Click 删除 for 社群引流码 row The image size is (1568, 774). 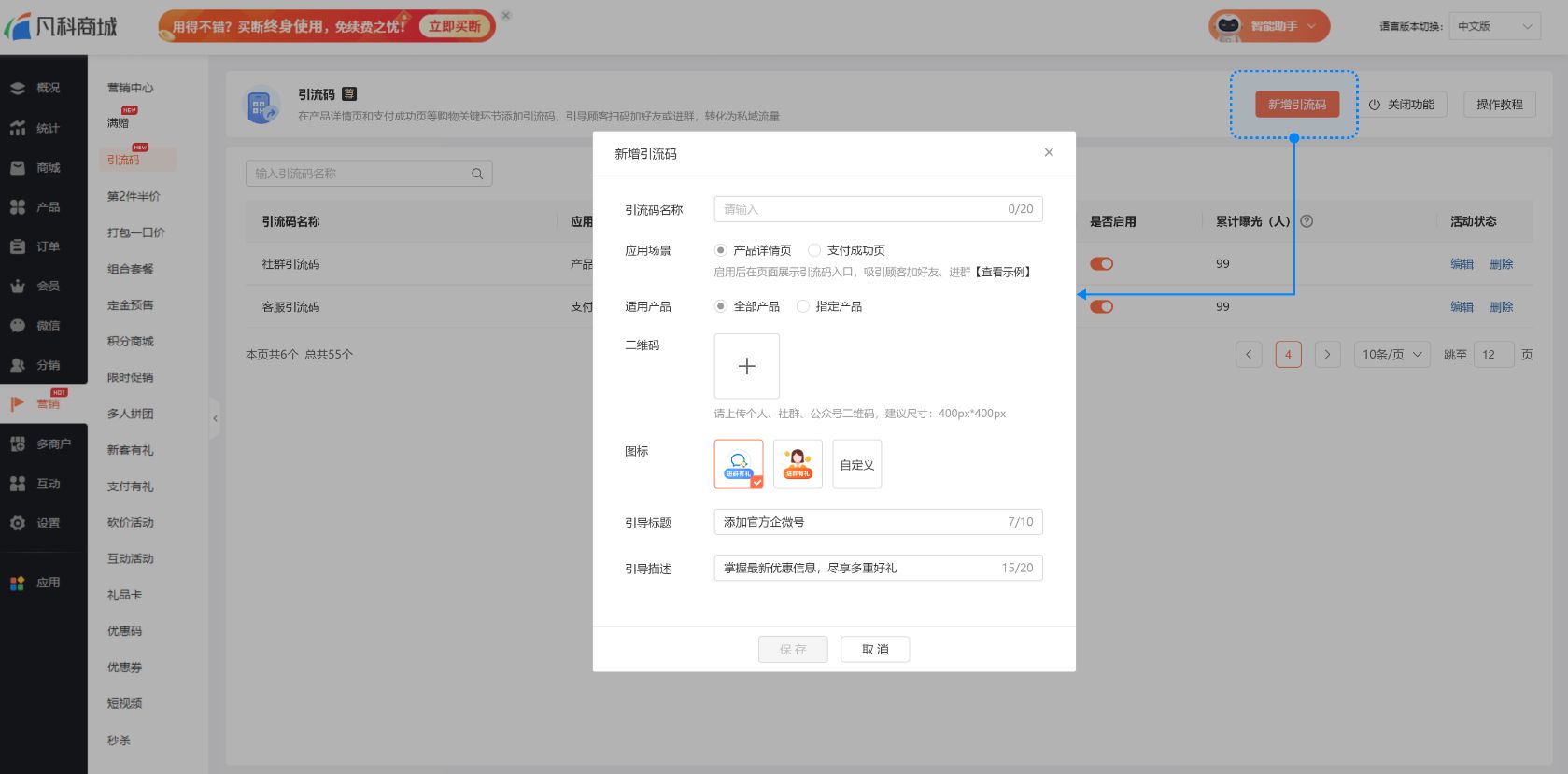[x=1502, y=264]
